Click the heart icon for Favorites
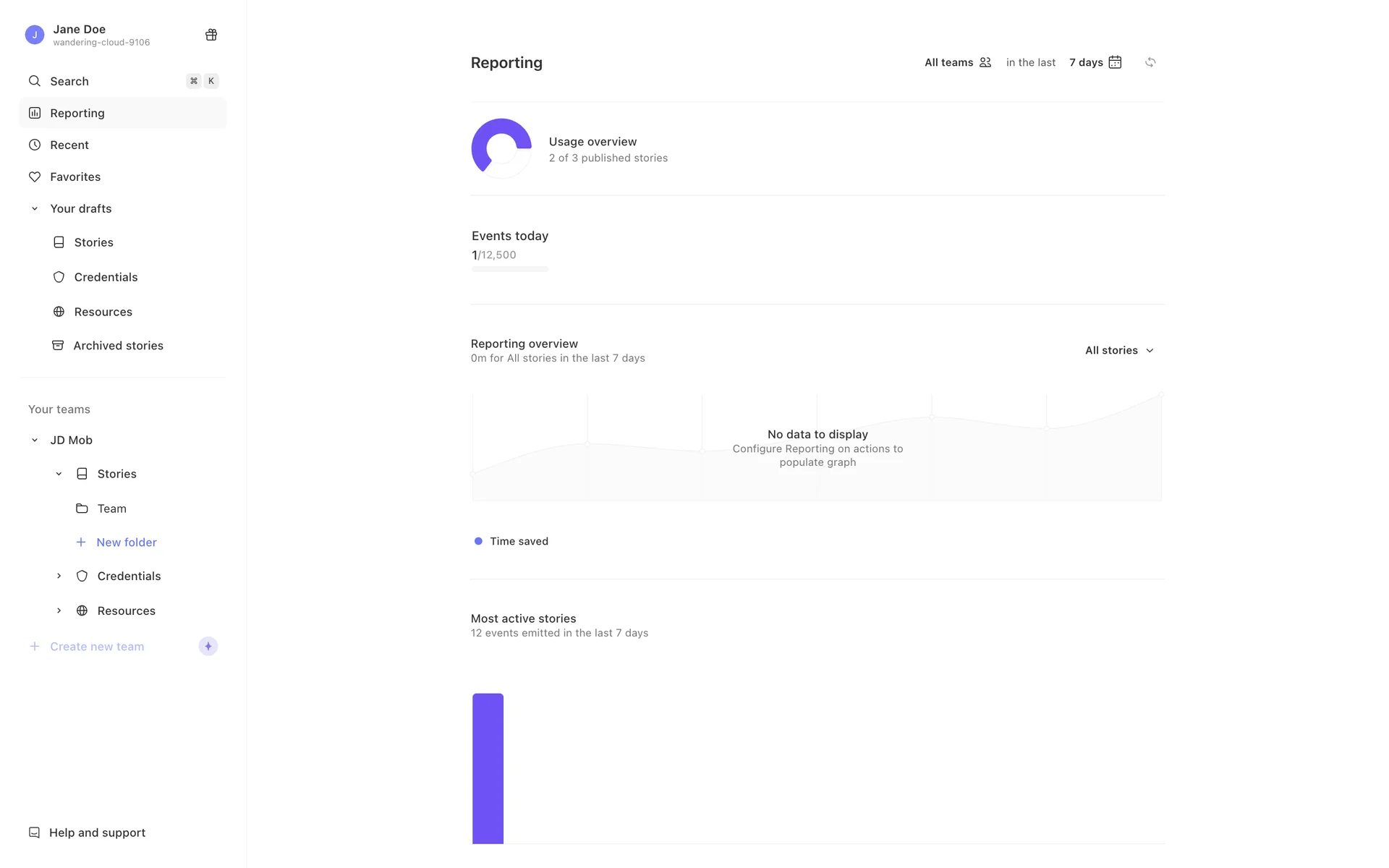This screenshot has height=868, width=1389. (34, 176)
